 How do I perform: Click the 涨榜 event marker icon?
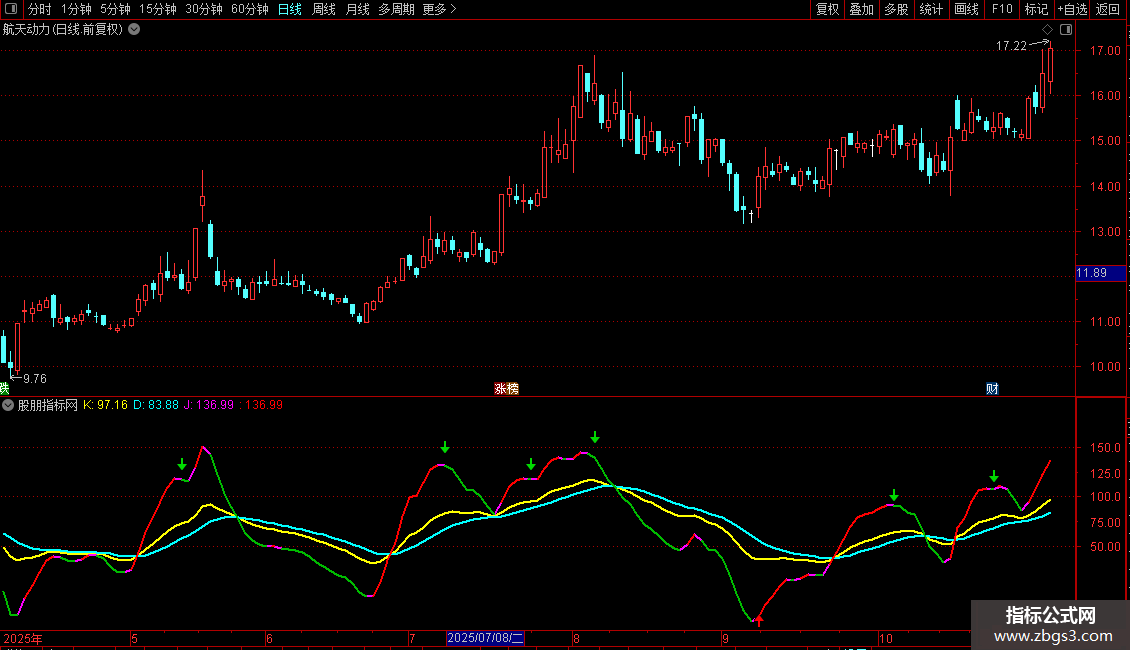pos(506,388)
